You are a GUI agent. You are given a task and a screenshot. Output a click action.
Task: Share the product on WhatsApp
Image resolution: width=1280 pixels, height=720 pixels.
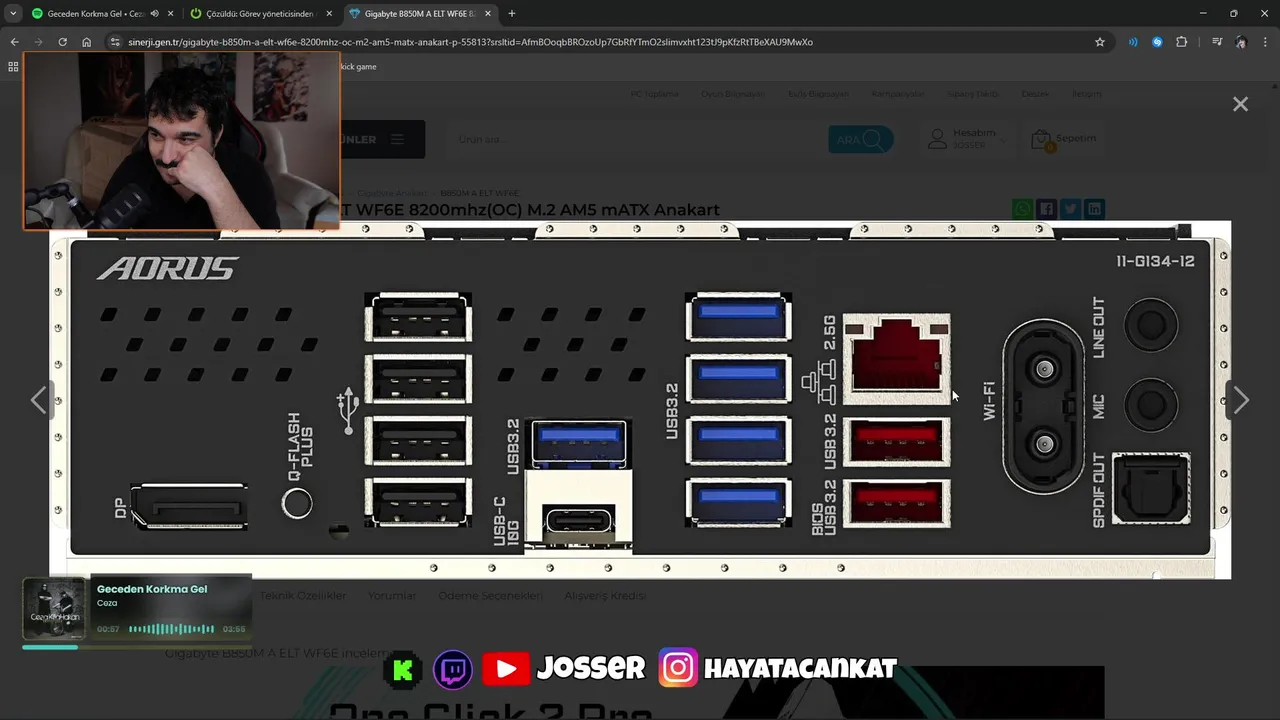[1022, 209]
